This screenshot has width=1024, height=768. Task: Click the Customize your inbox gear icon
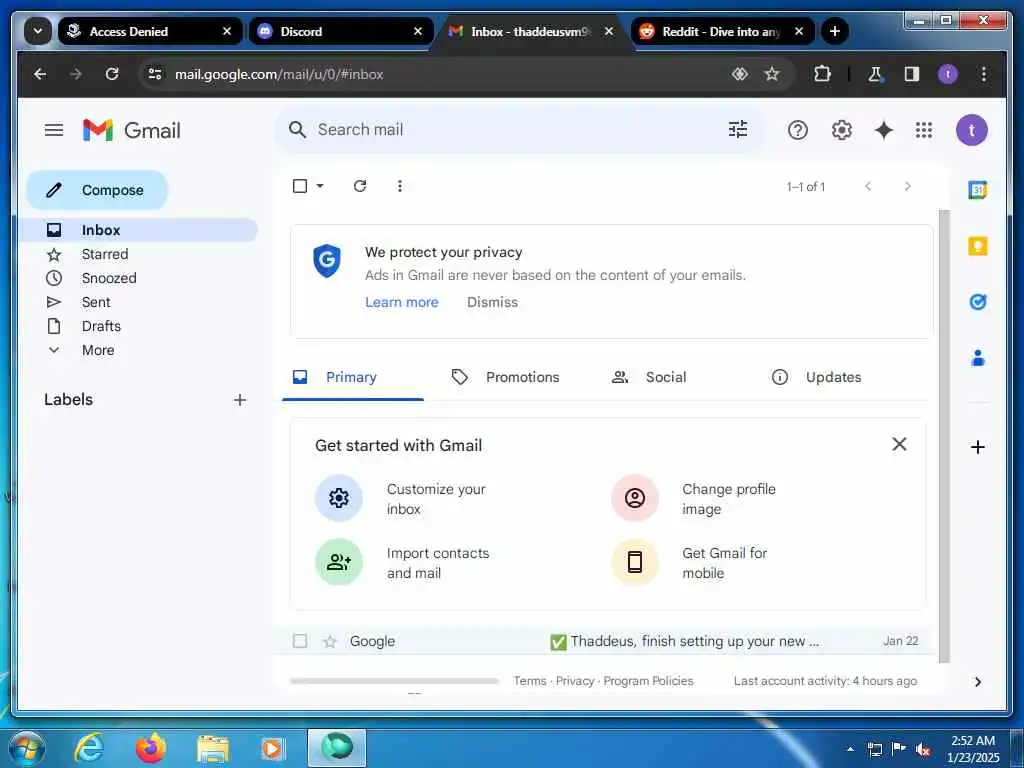(x=338, y=498)
